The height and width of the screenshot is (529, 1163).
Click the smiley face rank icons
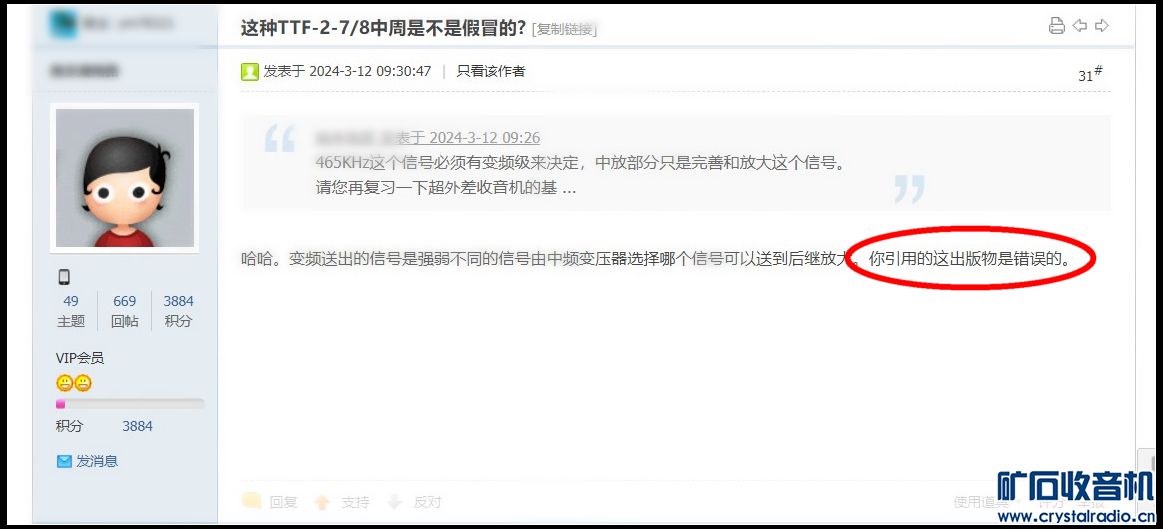click(74, 383)
